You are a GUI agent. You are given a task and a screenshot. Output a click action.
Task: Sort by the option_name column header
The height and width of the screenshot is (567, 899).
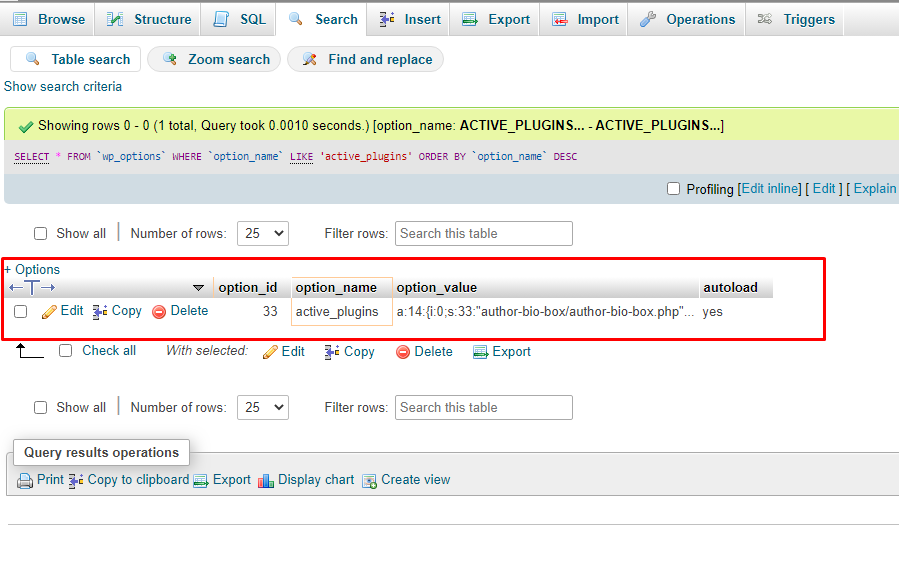point(336,288)
